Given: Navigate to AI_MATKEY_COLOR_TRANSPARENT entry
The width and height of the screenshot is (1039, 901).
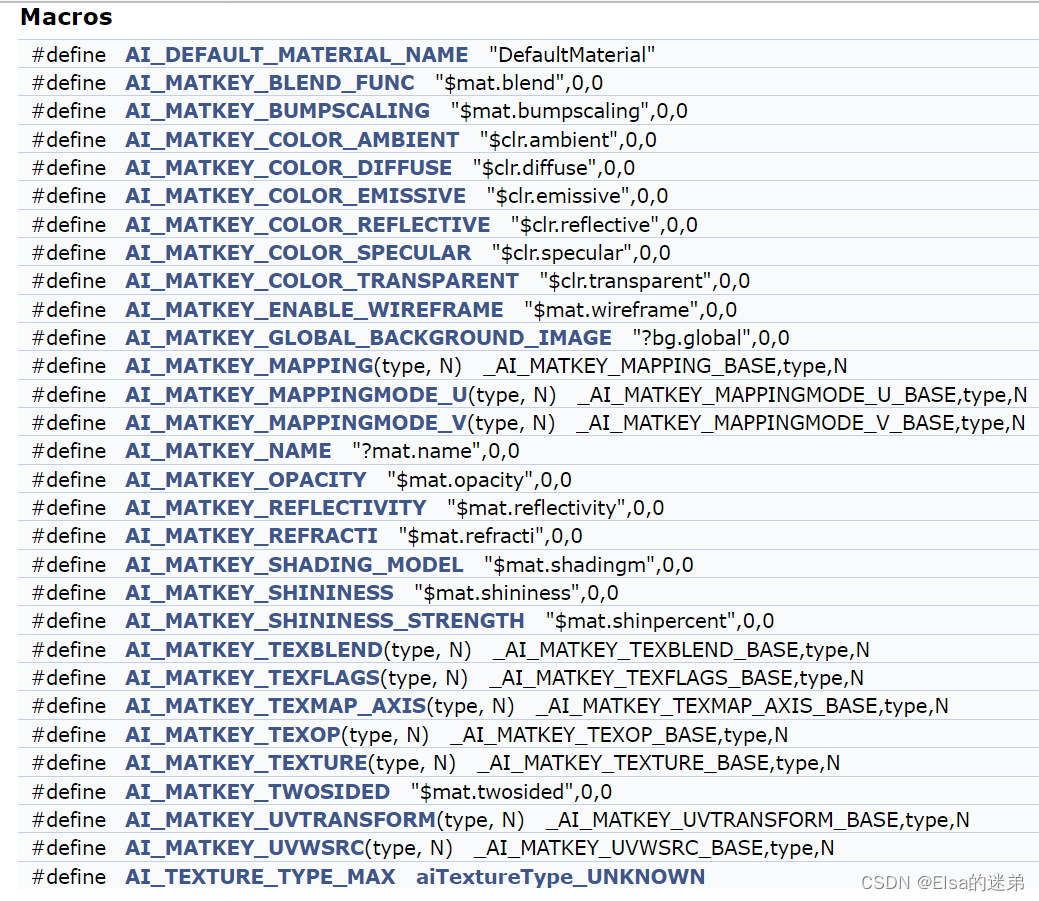Looking at the screenshot, I should 321,281.
